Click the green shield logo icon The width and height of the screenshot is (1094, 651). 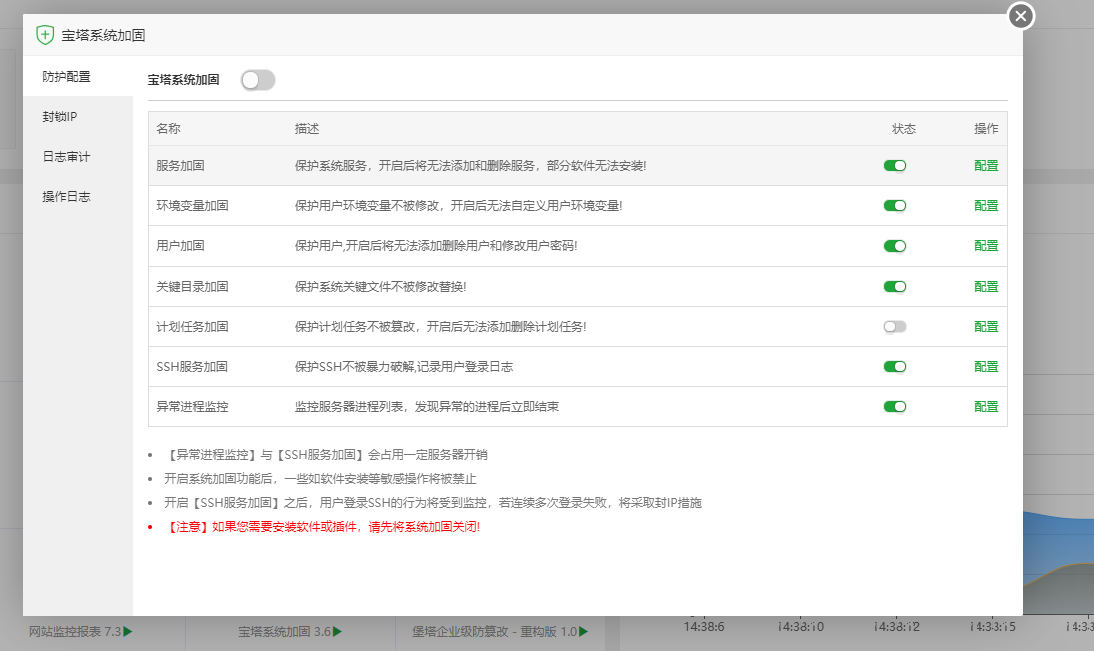pyautogui.click(x=44, y=35)
